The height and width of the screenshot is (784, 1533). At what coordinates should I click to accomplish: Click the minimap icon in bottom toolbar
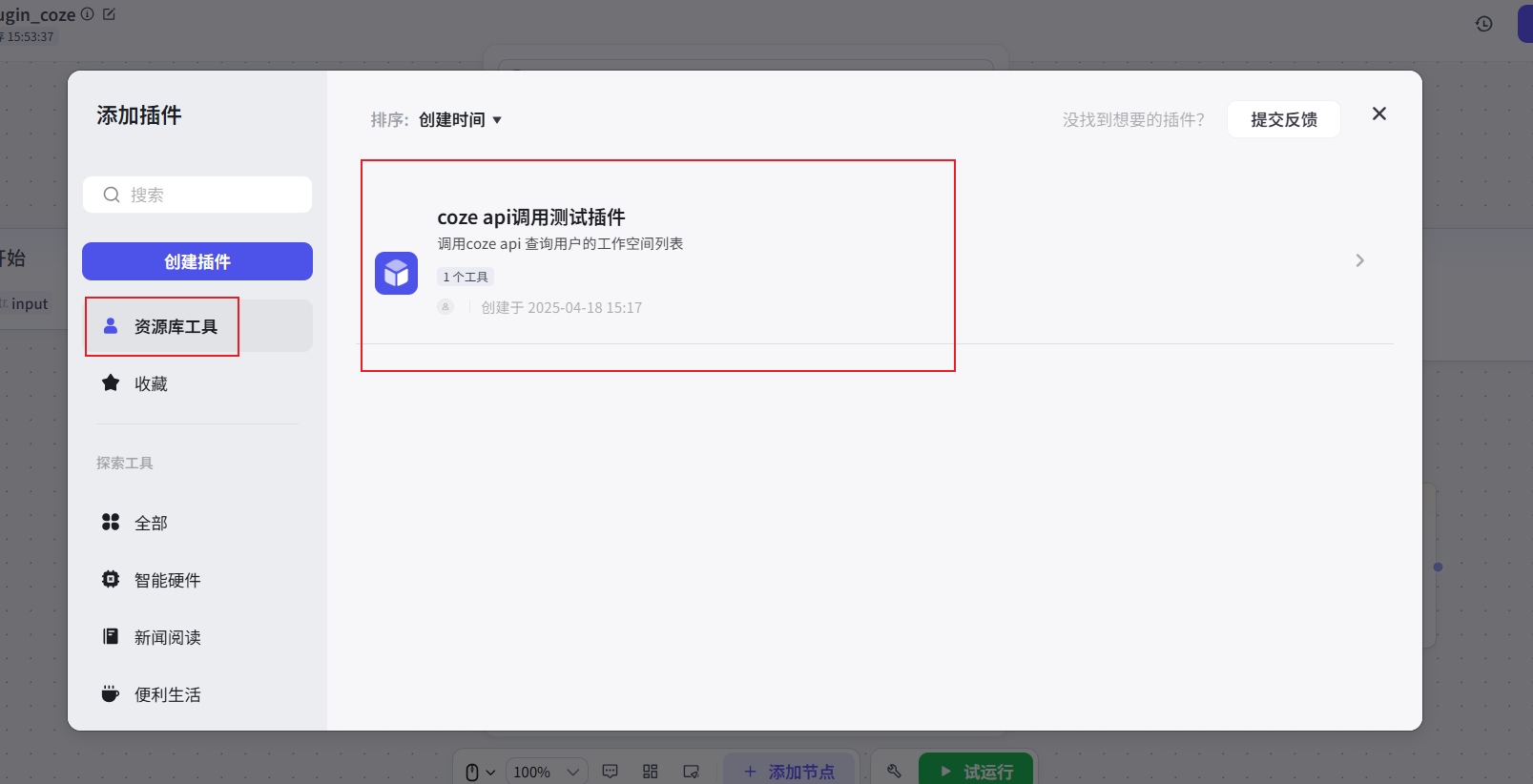click(692, 771)
